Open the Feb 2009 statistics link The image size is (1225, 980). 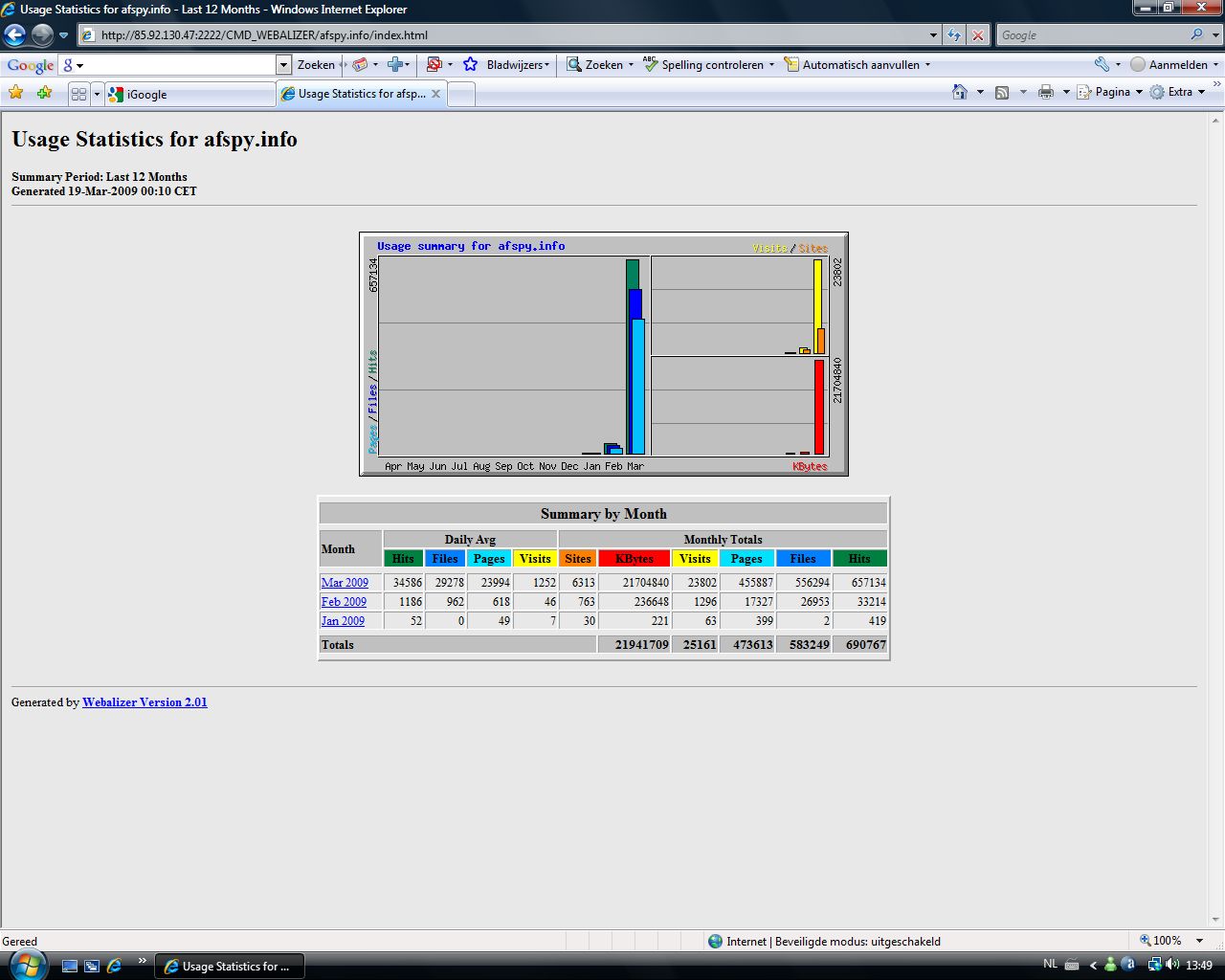point(344,601)
